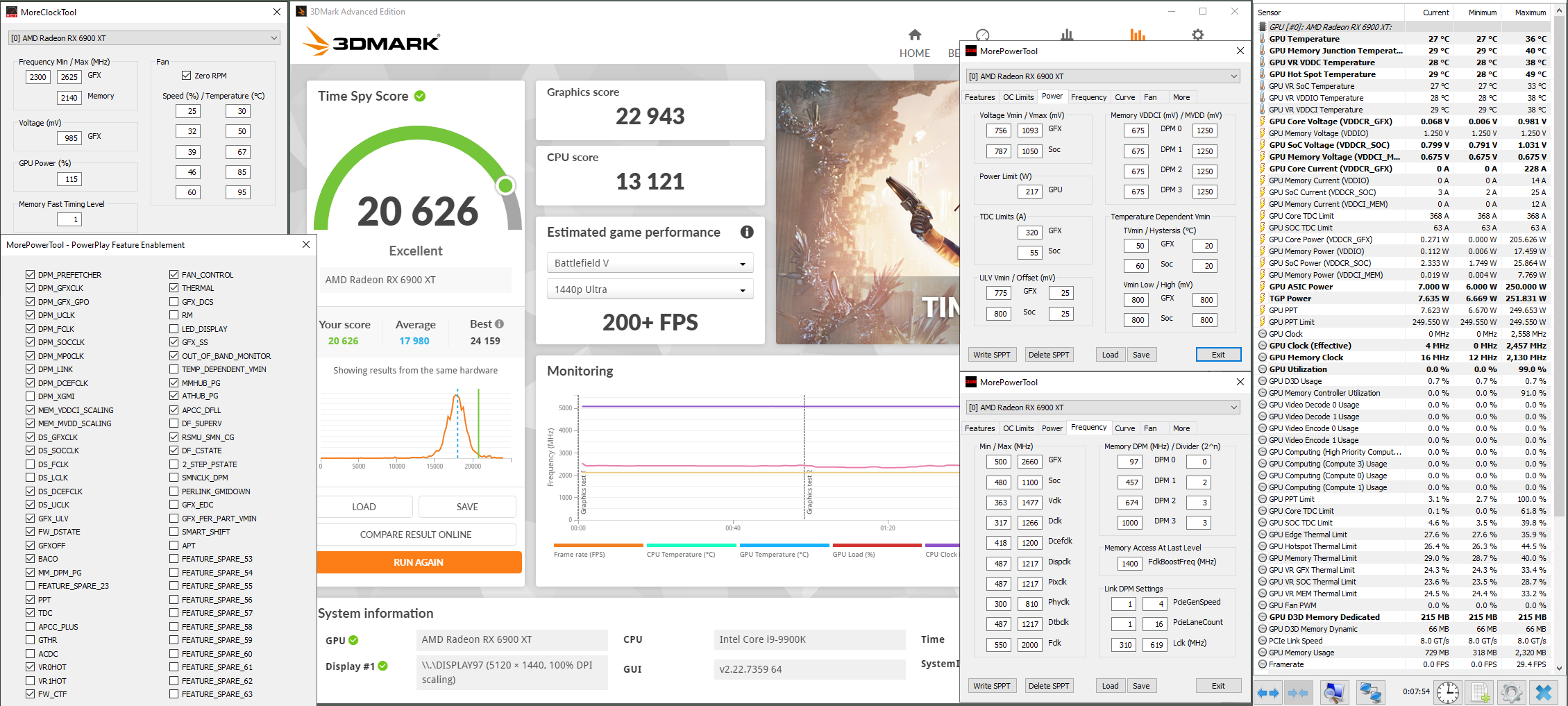This screenshot has width=1568, height=706.
Task: Click the FclkBoostFreq 1400 input field
Action: click(1129, 564)
